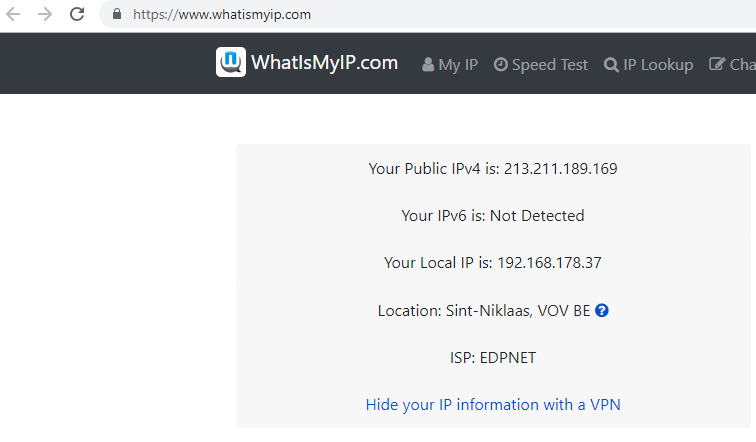
Task: Click the browser forward arrow
Action: 45,15
